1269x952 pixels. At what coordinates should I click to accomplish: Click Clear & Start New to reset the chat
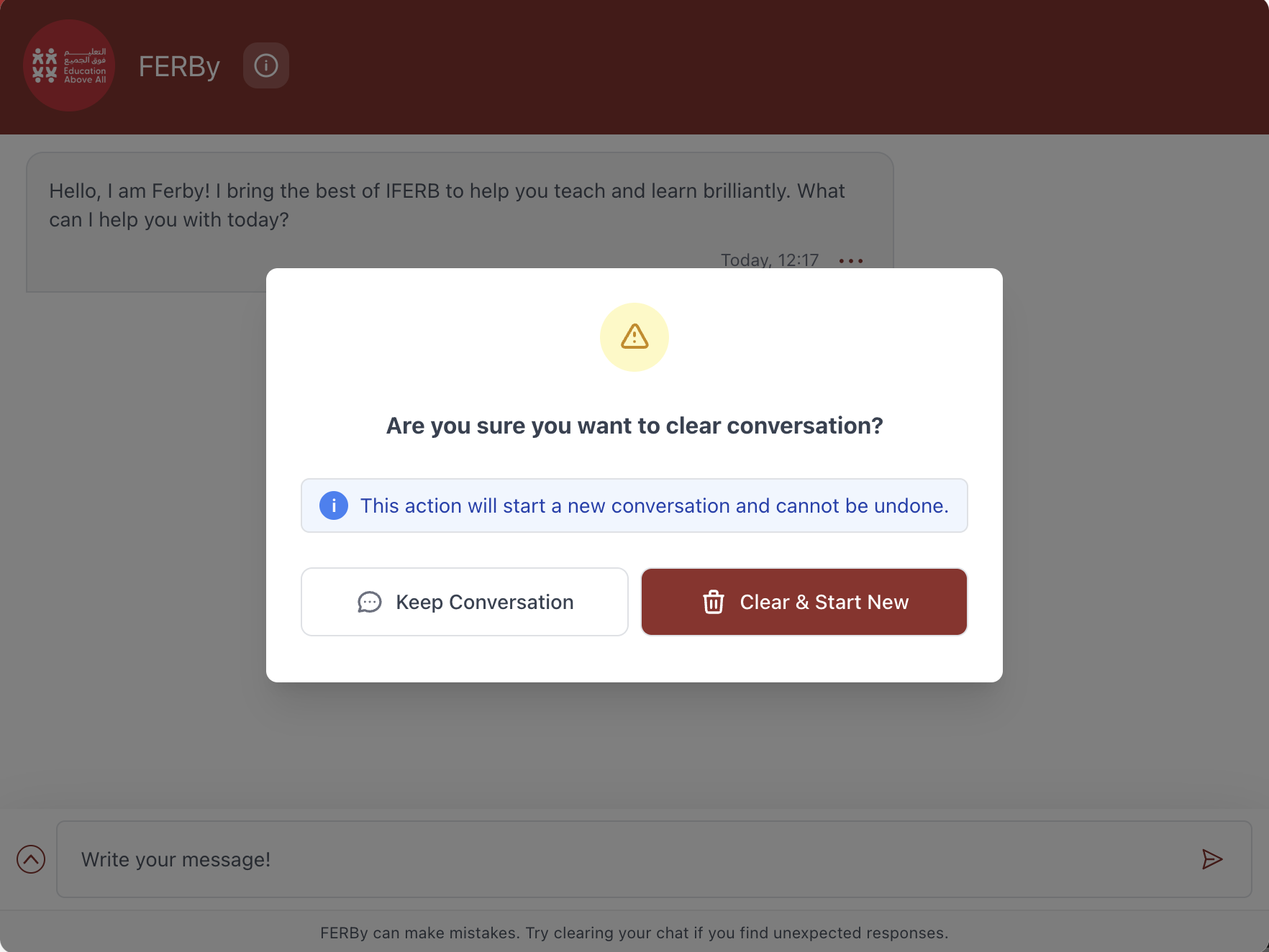point(804,602)
